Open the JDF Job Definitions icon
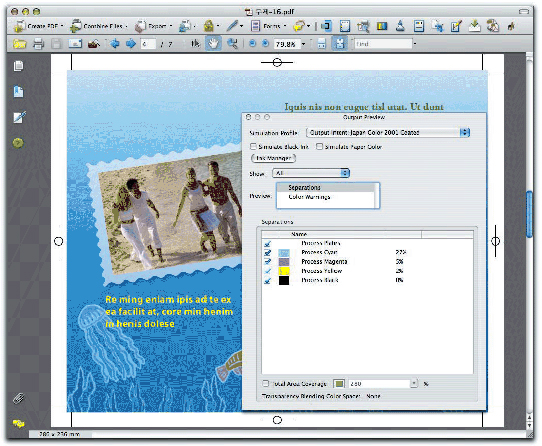The image size is (542, 446). (511, 26)
